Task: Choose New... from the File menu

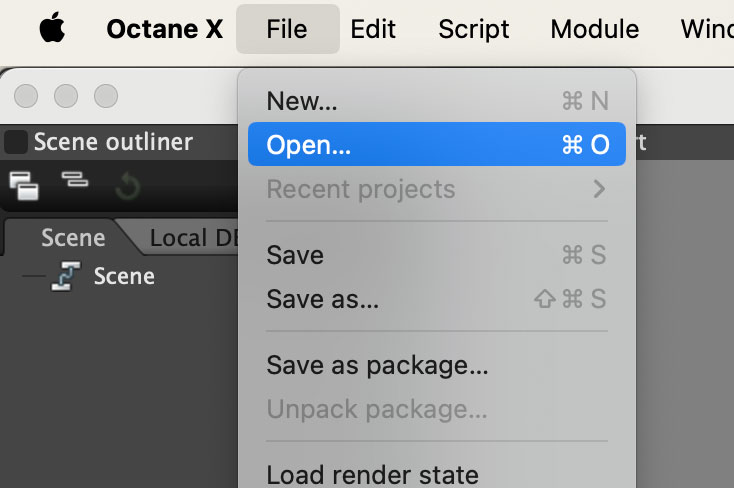Action: [x=302, y=101]
